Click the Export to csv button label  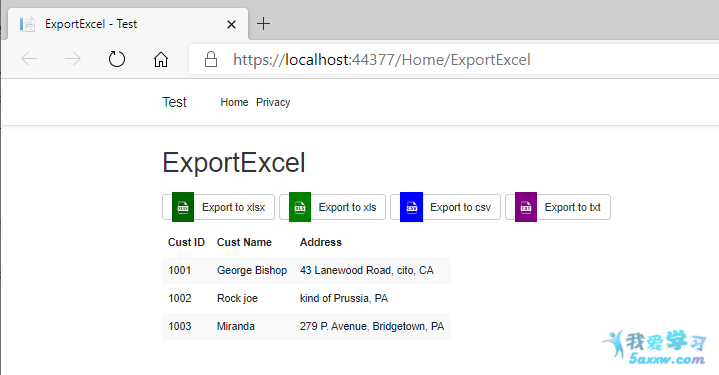tap(460, 207)
